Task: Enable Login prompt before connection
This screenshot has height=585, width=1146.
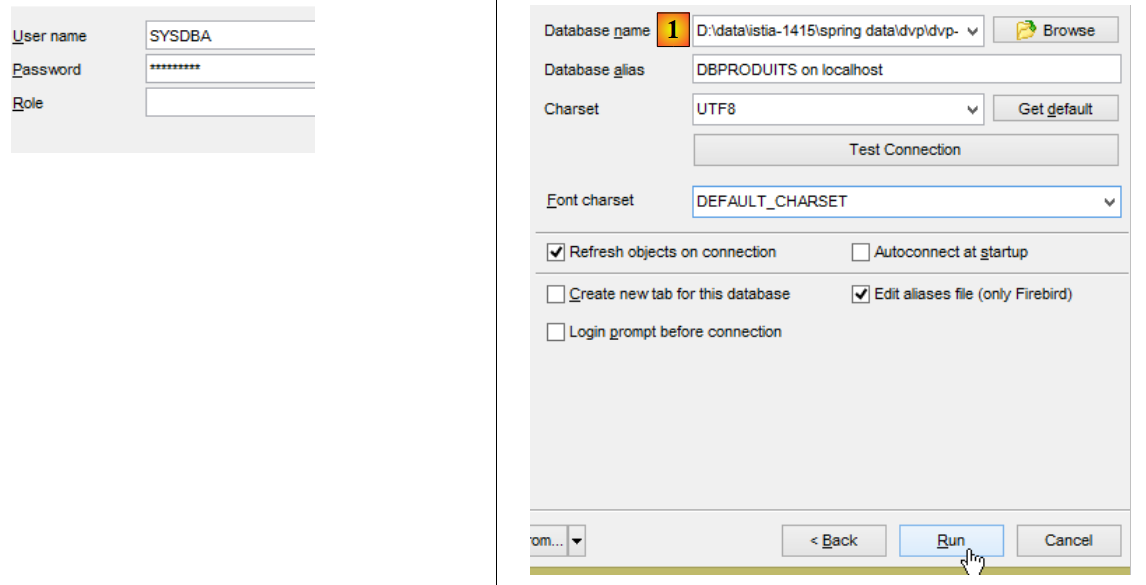Action: [556, 332]
